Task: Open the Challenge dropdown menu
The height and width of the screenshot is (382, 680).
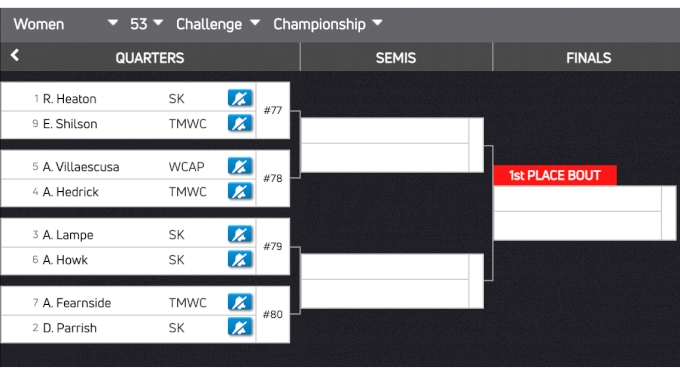Action: click(218, 24)
